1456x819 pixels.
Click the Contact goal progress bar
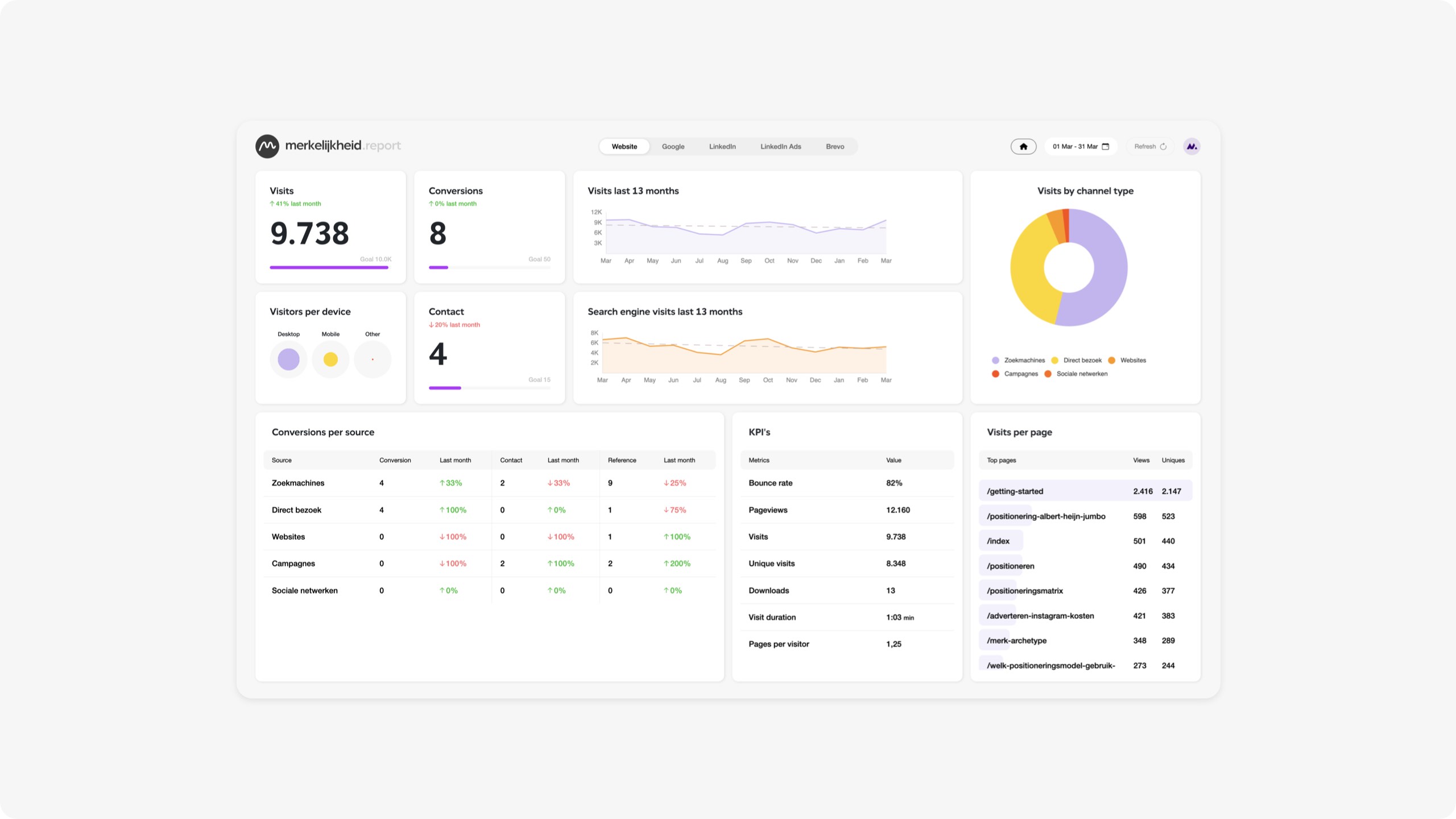[490, 388]
